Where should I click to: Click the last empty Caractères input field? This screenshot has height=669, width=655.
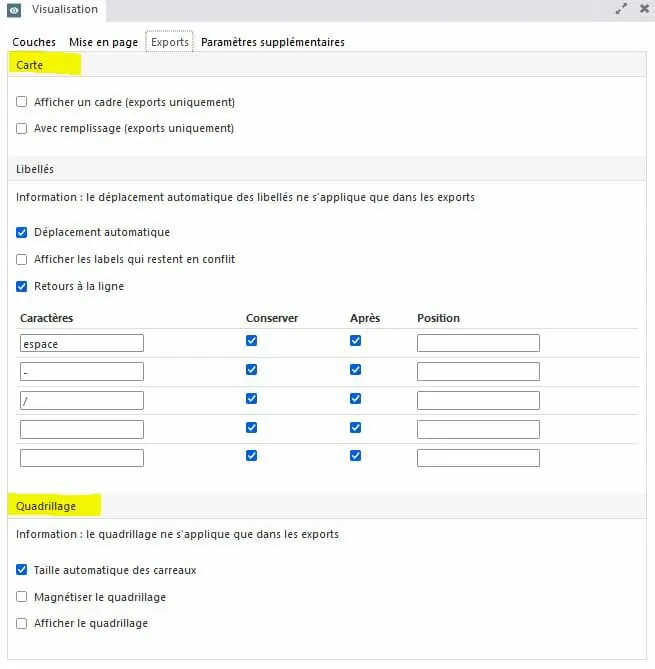82,458
